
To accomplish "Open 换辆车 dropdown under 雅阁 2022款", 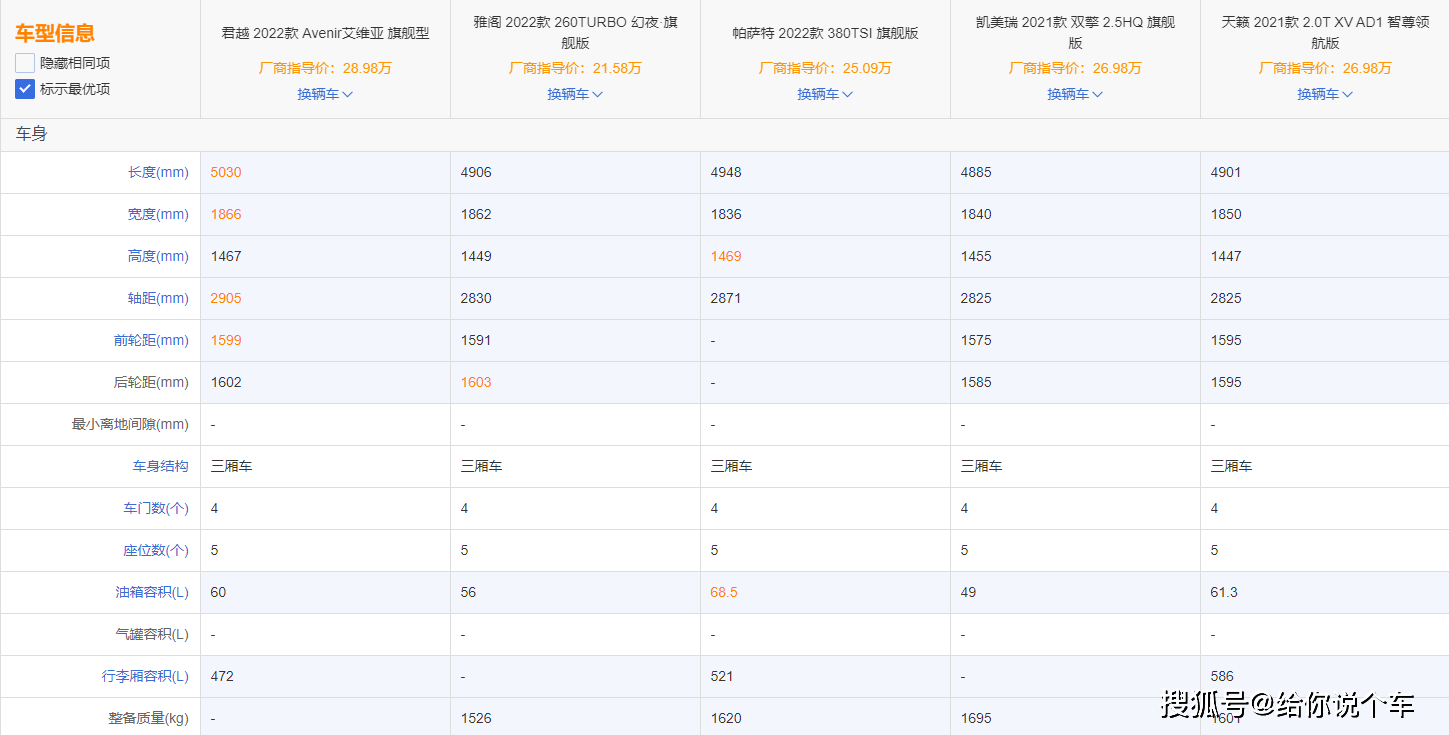I will [575, 94].
